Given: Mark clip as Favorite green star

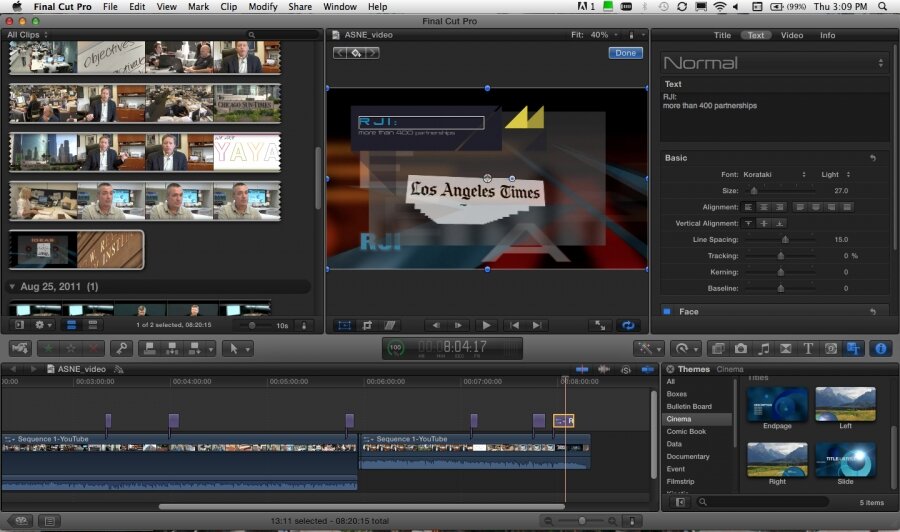Looking at the screenshot, I should (48, 348).
